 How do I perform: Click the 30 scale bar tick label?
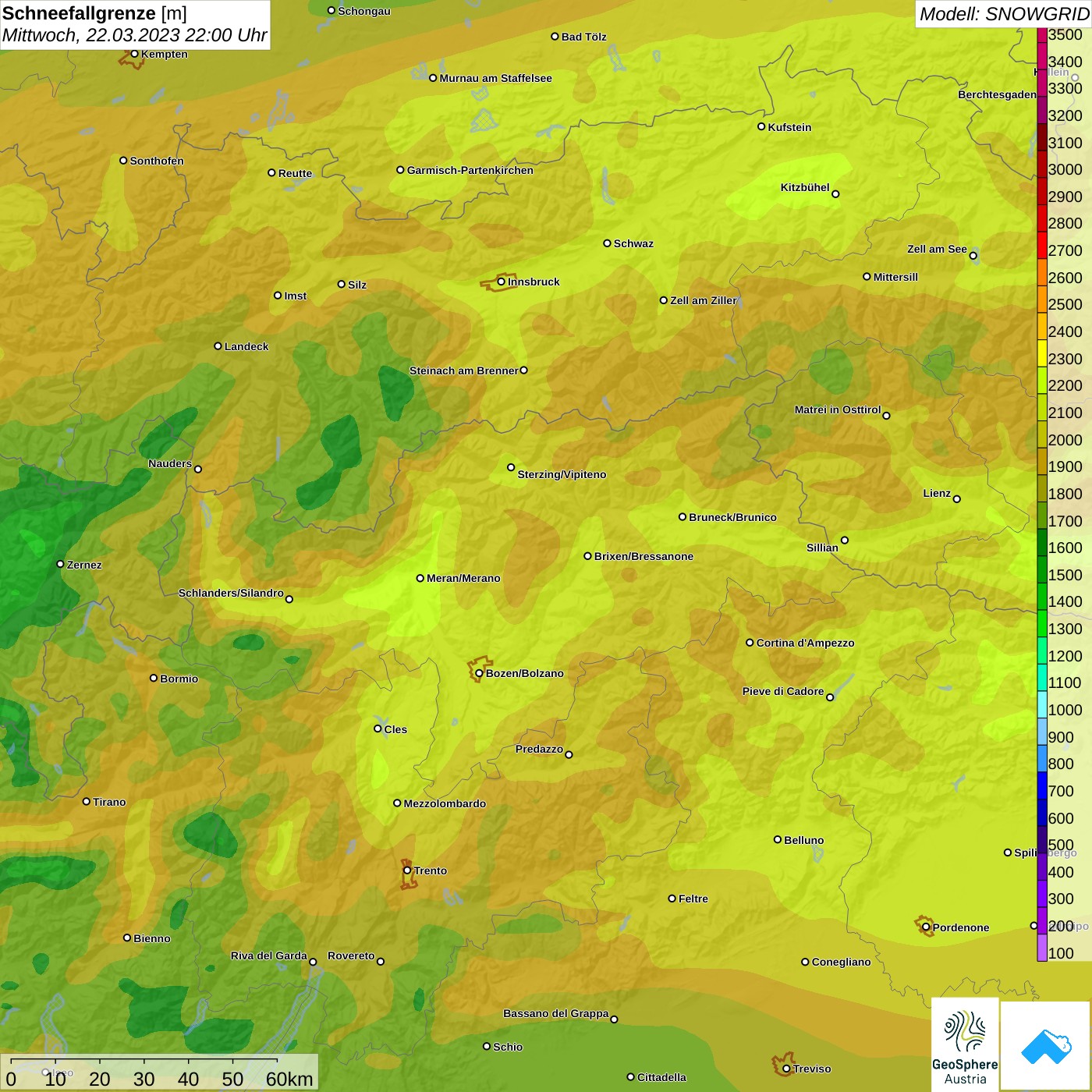click(144, 1079)
